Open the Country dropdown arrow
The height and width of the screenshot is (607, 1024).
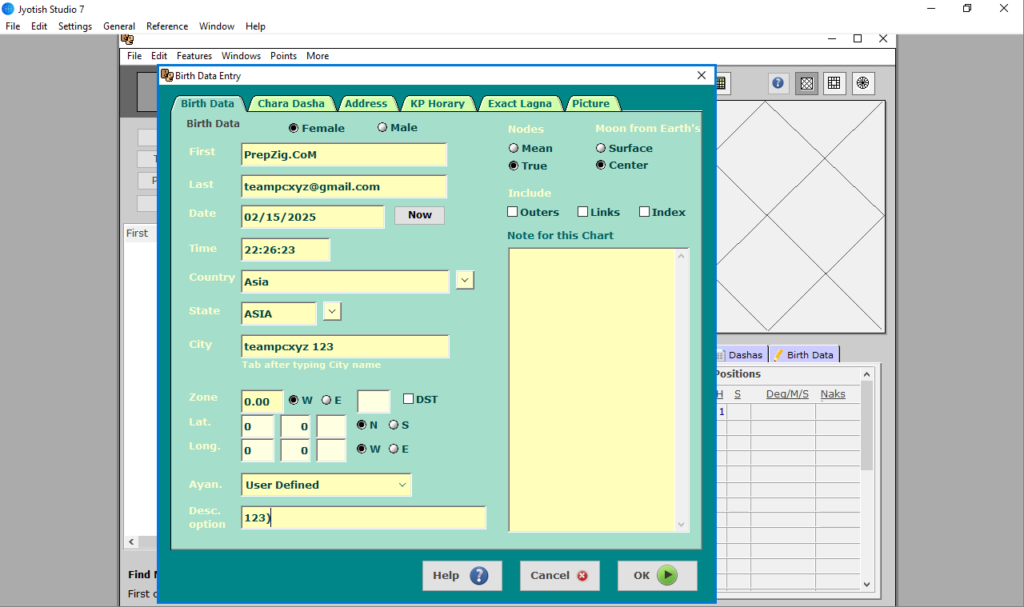tap(464, 280)
